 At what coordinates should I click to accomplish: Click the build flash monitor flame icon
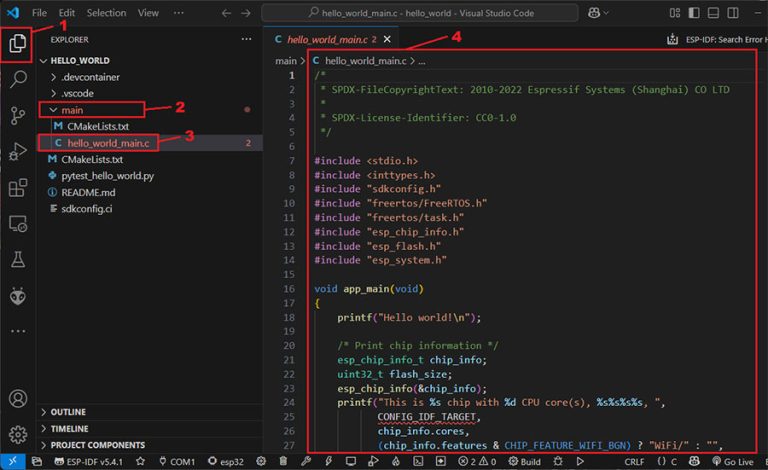pyautogui.click(x=396, y=461)
